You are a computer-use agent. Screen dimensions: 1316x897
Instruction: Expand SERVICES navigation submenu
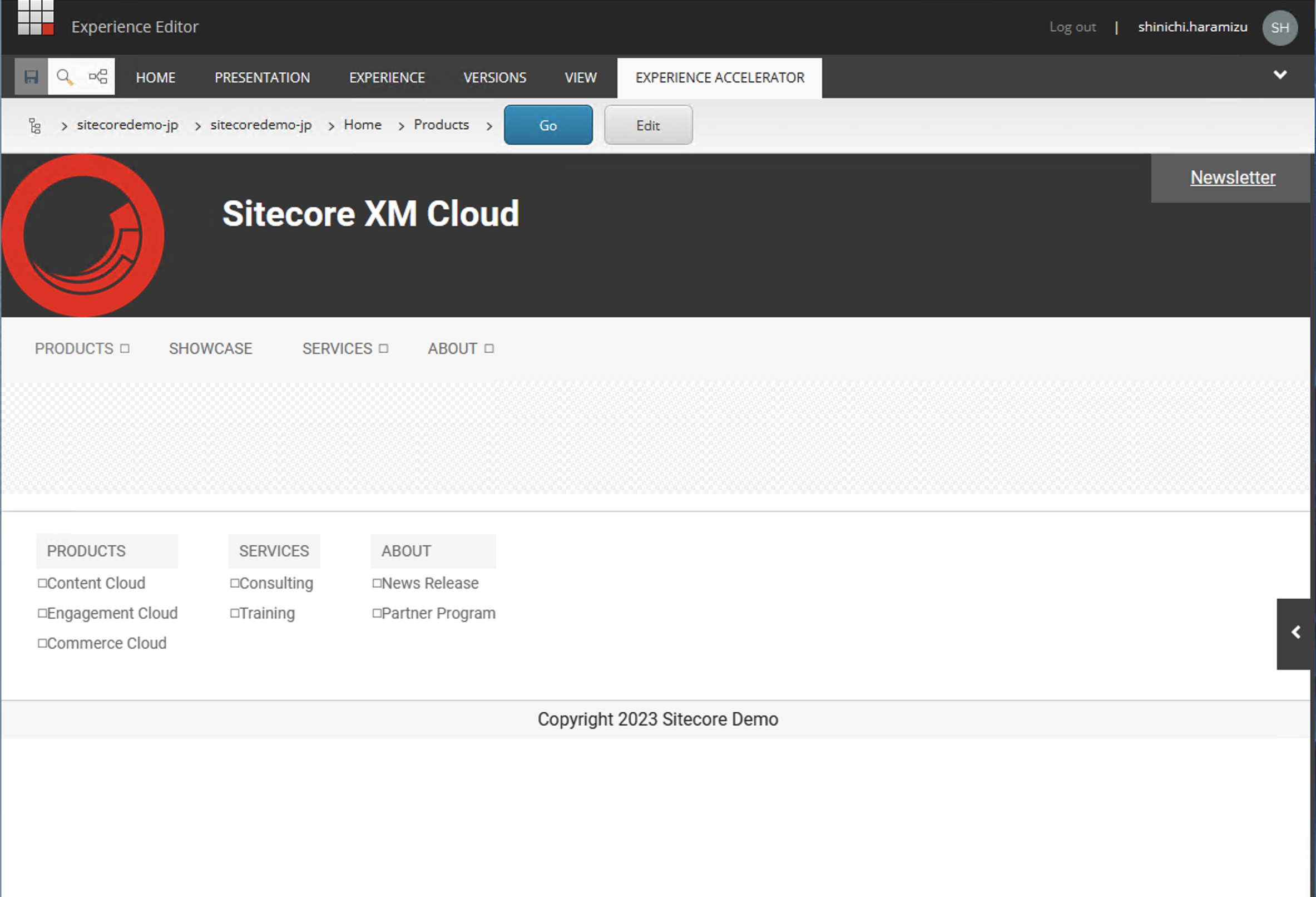click(383, 348)
